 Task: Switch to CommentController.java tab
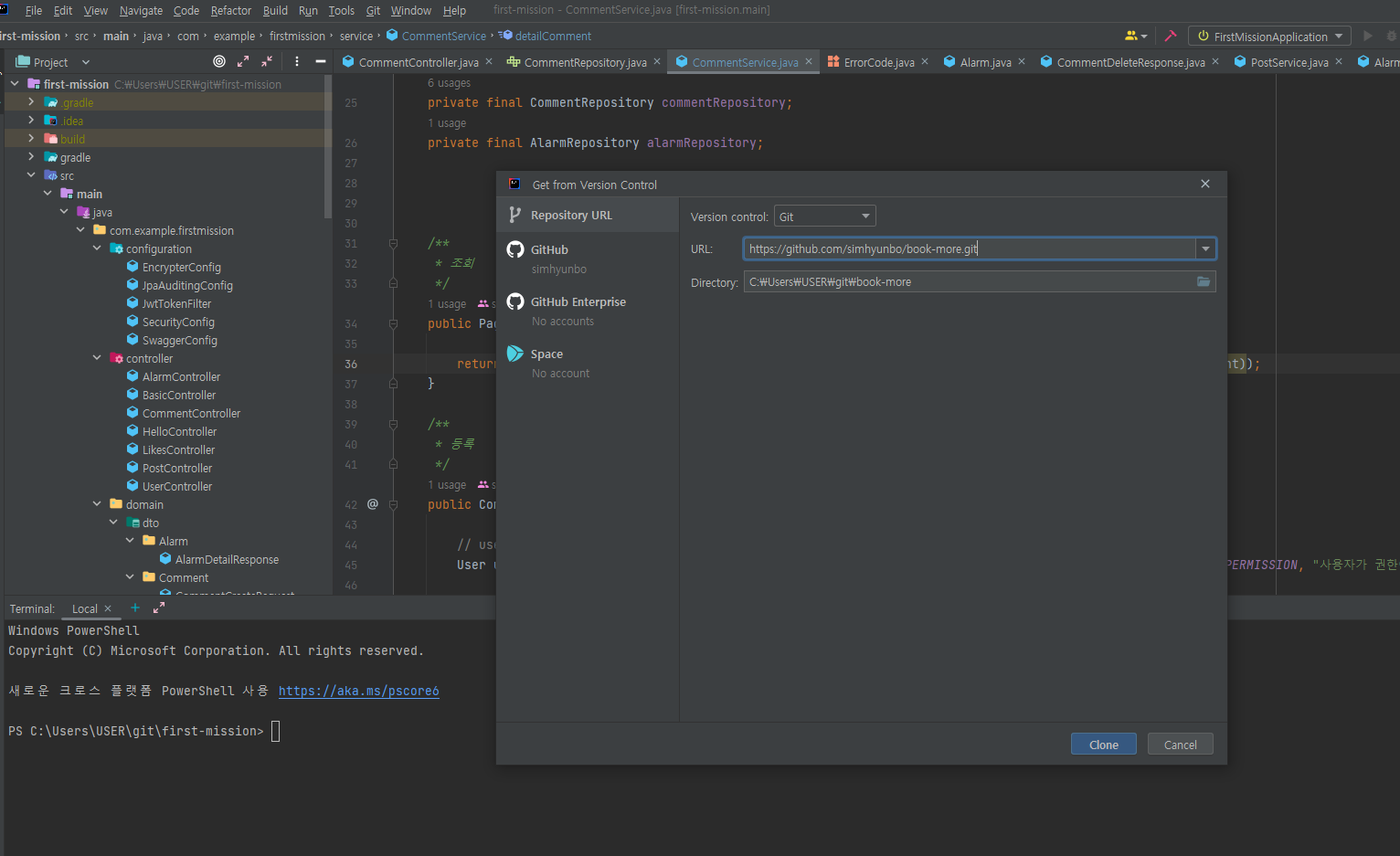(x=418, y=62)
